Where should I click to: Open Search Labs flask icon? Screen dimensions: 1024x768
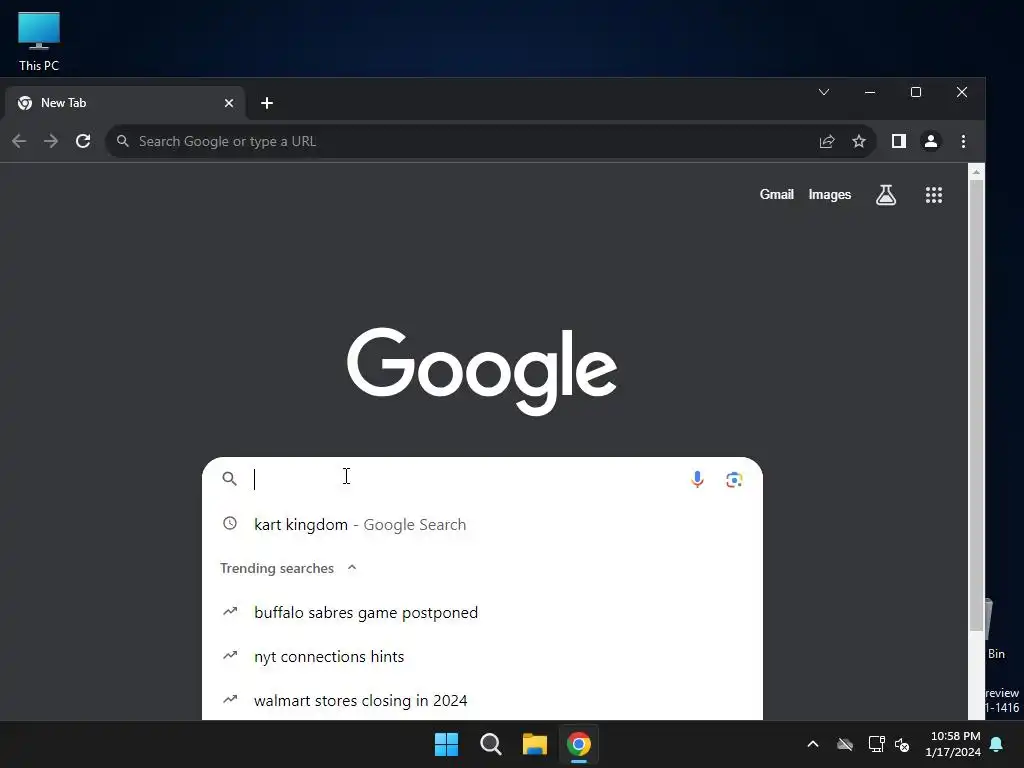pos(886,195)
